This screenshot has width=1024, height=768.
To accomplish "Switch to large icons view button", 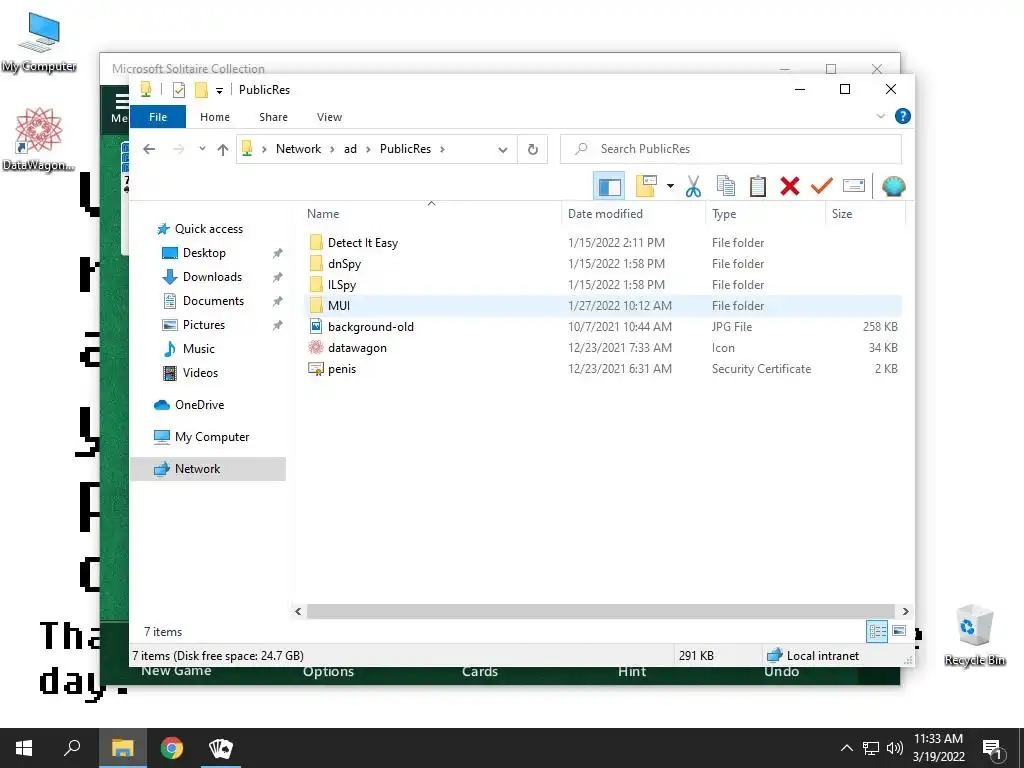I will (x=899, y=631).
